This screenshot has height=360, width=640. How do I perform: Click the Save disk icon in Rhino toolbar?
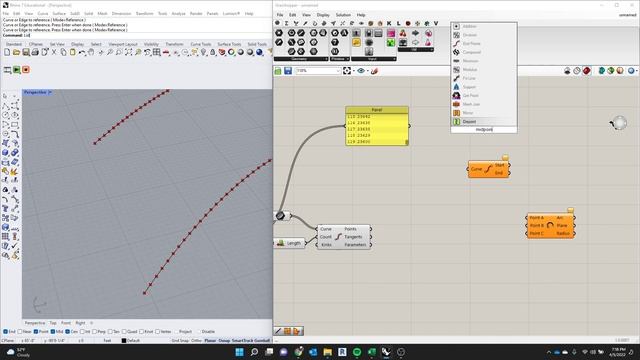pyautogui.click(x=26, y=52)
